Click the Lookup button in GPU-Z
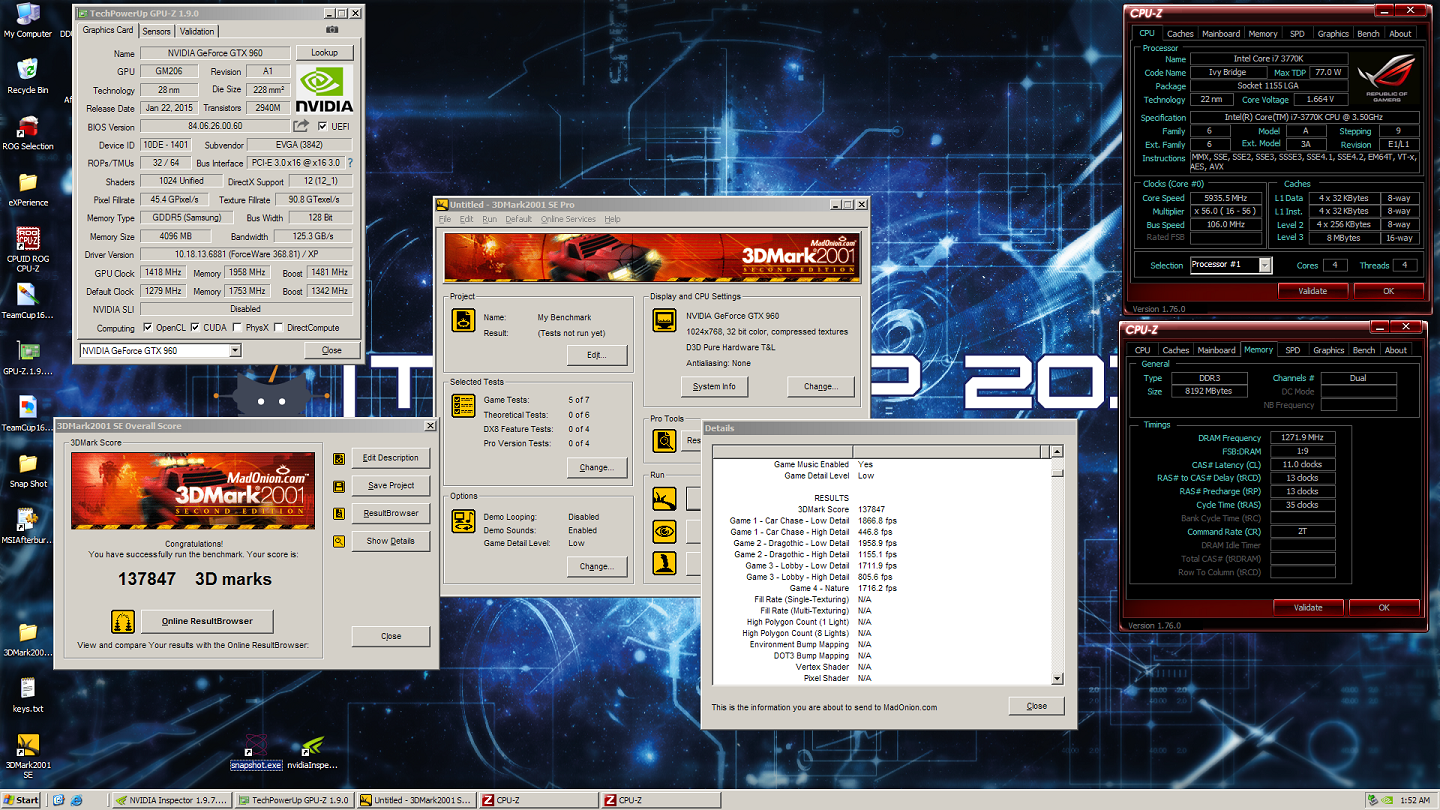 coord(324,53)
